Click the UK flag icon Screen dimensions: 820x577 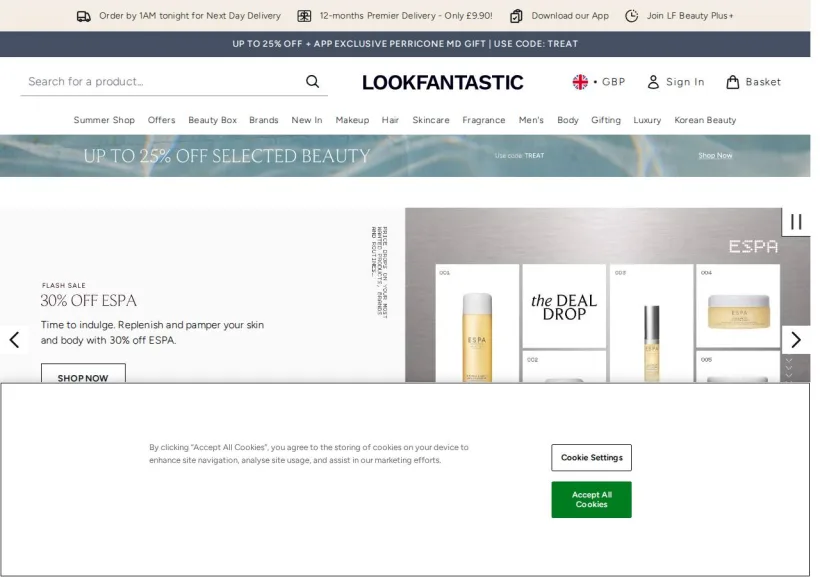tap(580, 82)
